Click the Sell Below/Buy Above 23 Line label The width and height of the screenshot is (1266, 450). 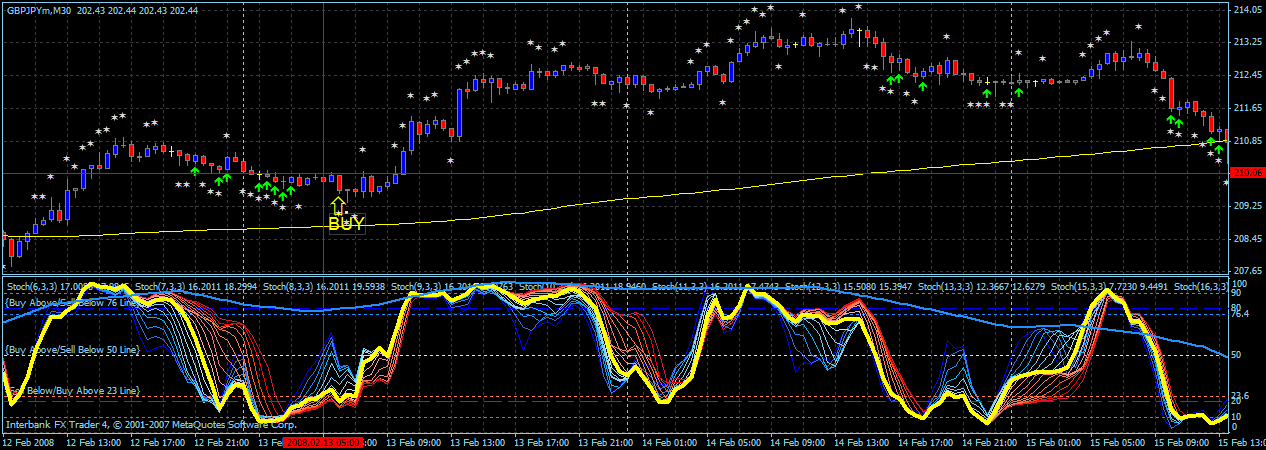pyautogui.click(x=71, y=390)
